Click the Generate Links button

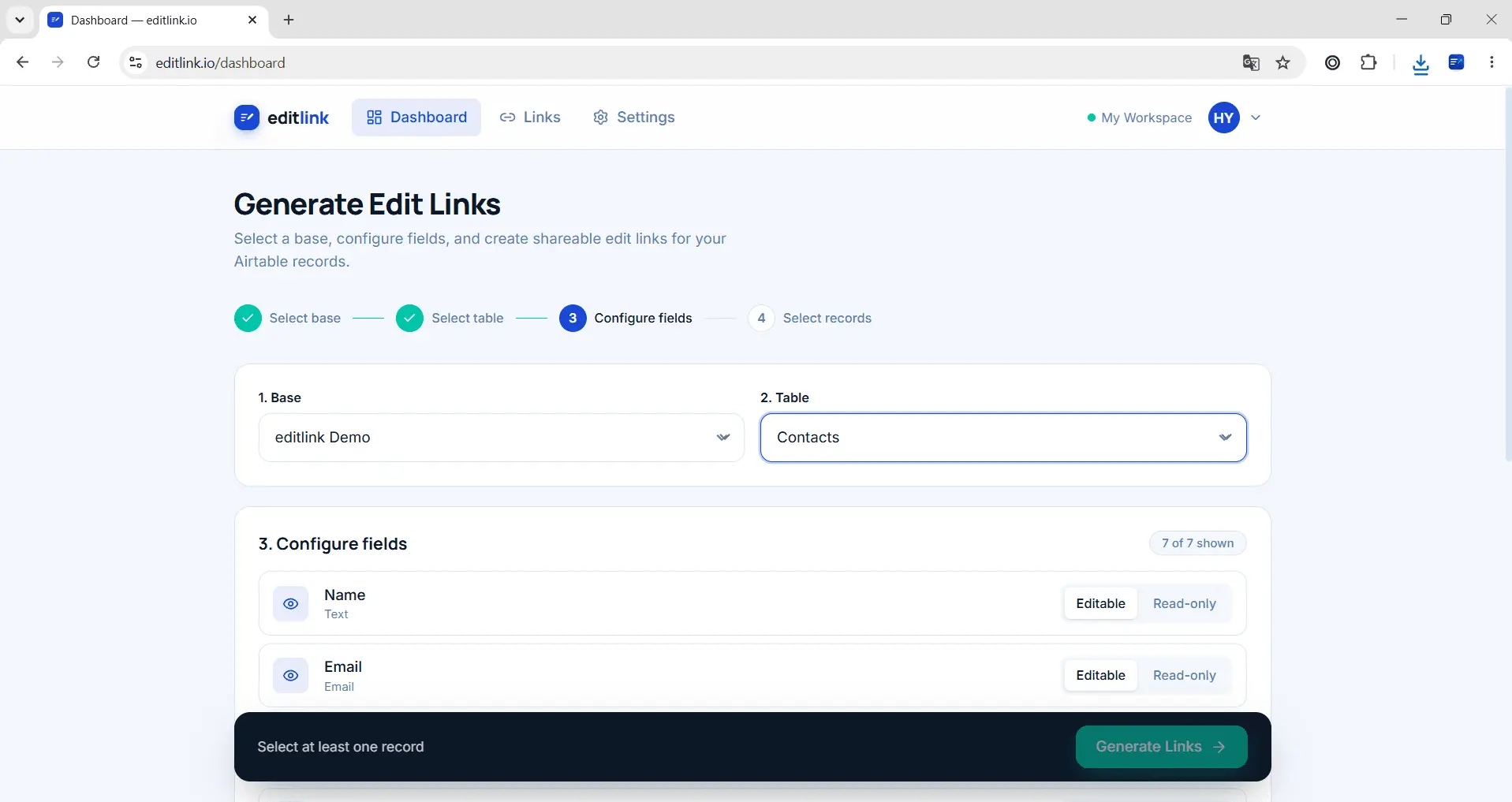click(1161, 747)
